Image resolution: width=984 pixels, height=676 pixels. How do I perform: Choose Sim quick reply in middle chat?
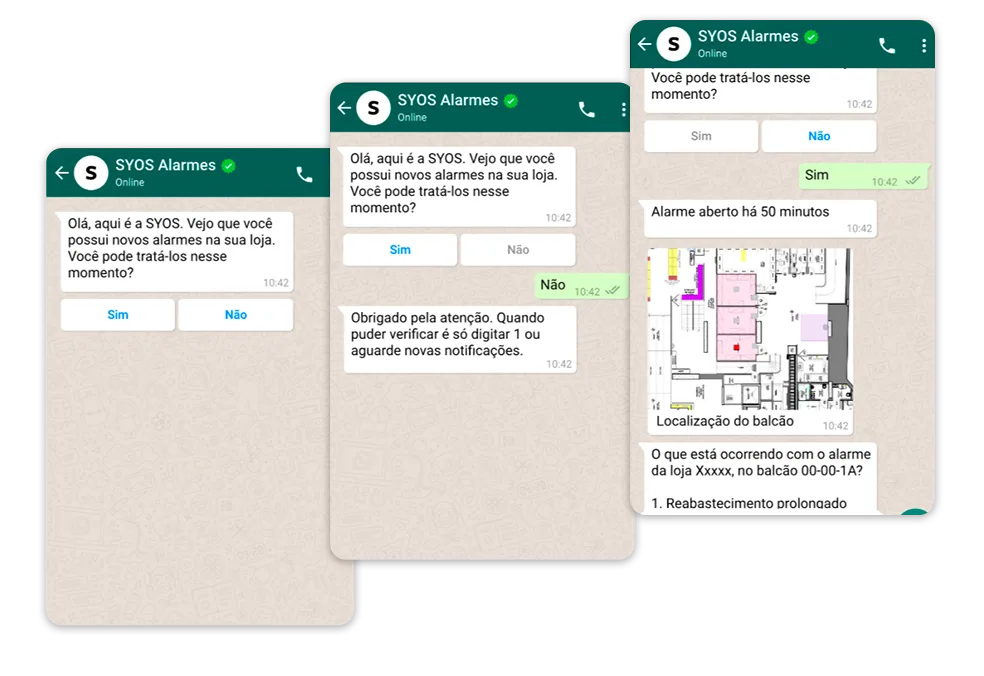tap(400, 250)
